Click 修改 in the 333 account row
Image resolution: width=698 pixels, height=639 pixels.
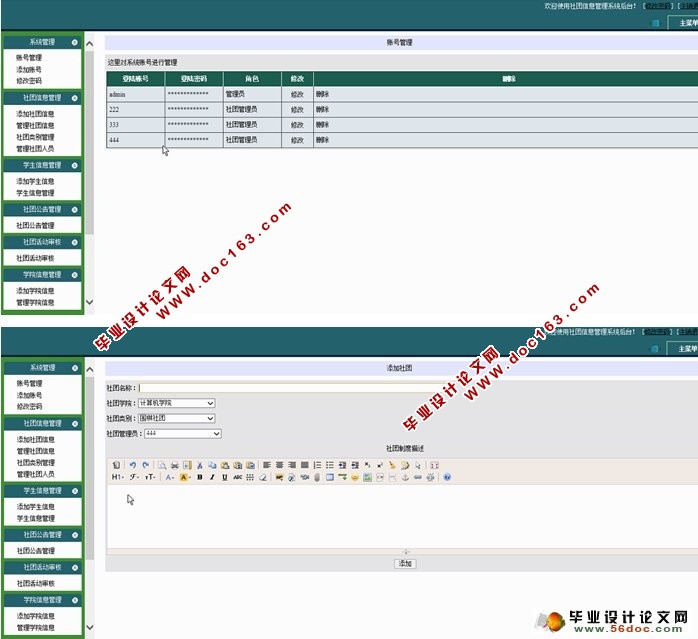[x=297, y=125]
